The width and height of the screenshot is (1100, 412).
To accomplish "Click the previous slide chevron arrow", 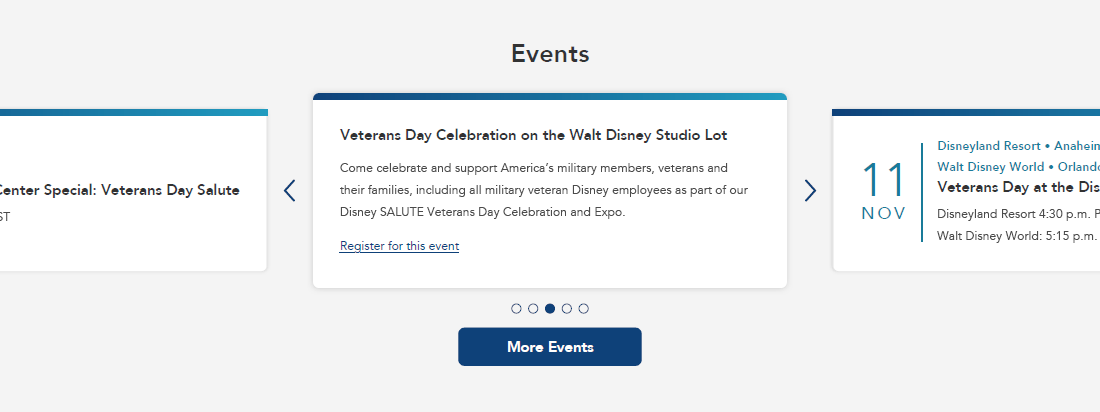I will coord(290,190).
